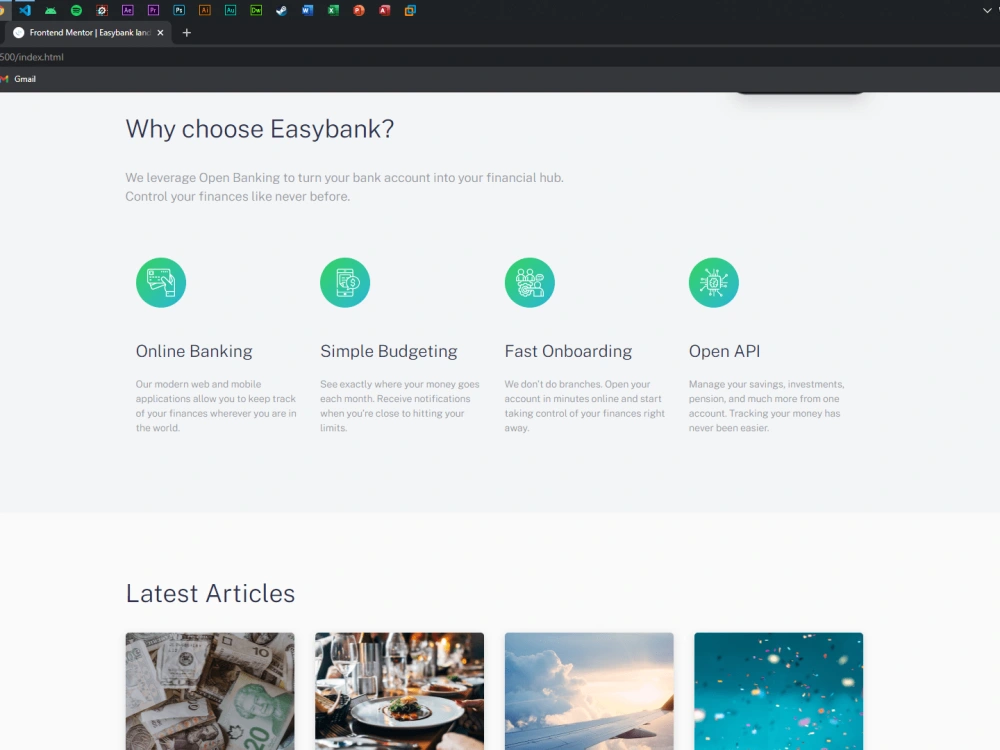This screenshot has height=750, width=1000.
Task: Open Steam from the taskbar
Action: pos(281,10)
